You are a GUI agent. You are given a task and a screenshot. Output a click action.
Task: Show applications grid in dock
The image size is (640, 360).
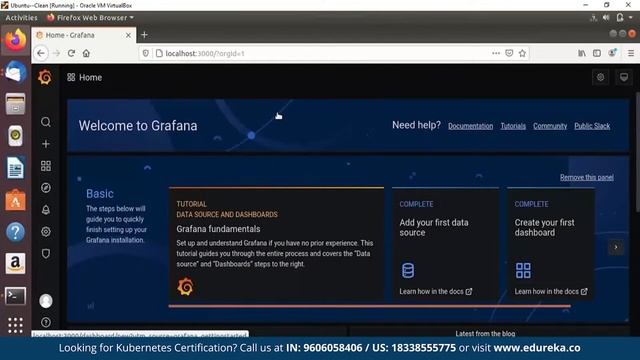[16, 325]
